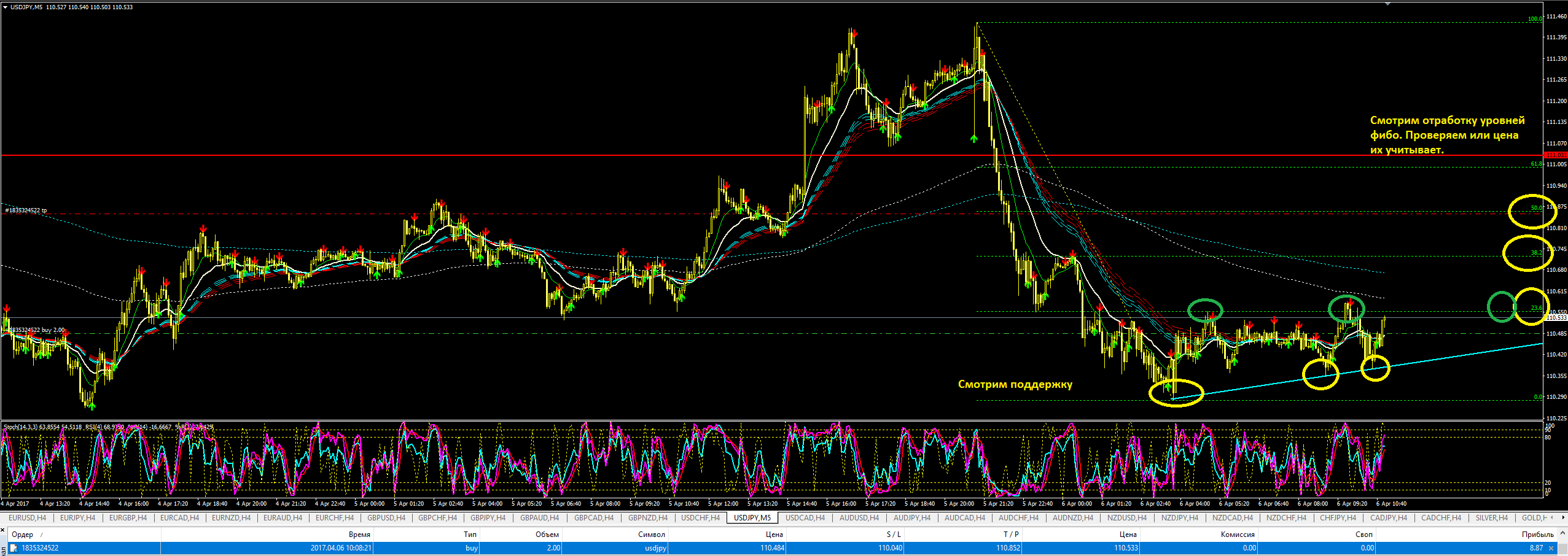Open the GBPCAD,H4 chart tab
Viewport: 1568px width, 556px height.
tap(594, 518)
